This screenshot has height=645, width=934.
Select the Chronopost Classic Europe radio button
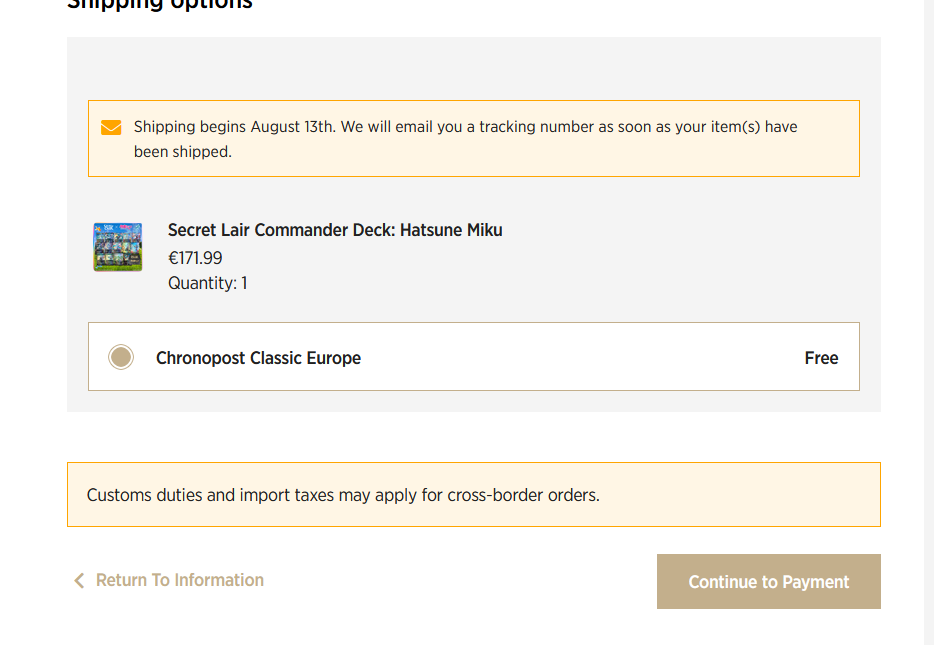(x=121, y=357)
